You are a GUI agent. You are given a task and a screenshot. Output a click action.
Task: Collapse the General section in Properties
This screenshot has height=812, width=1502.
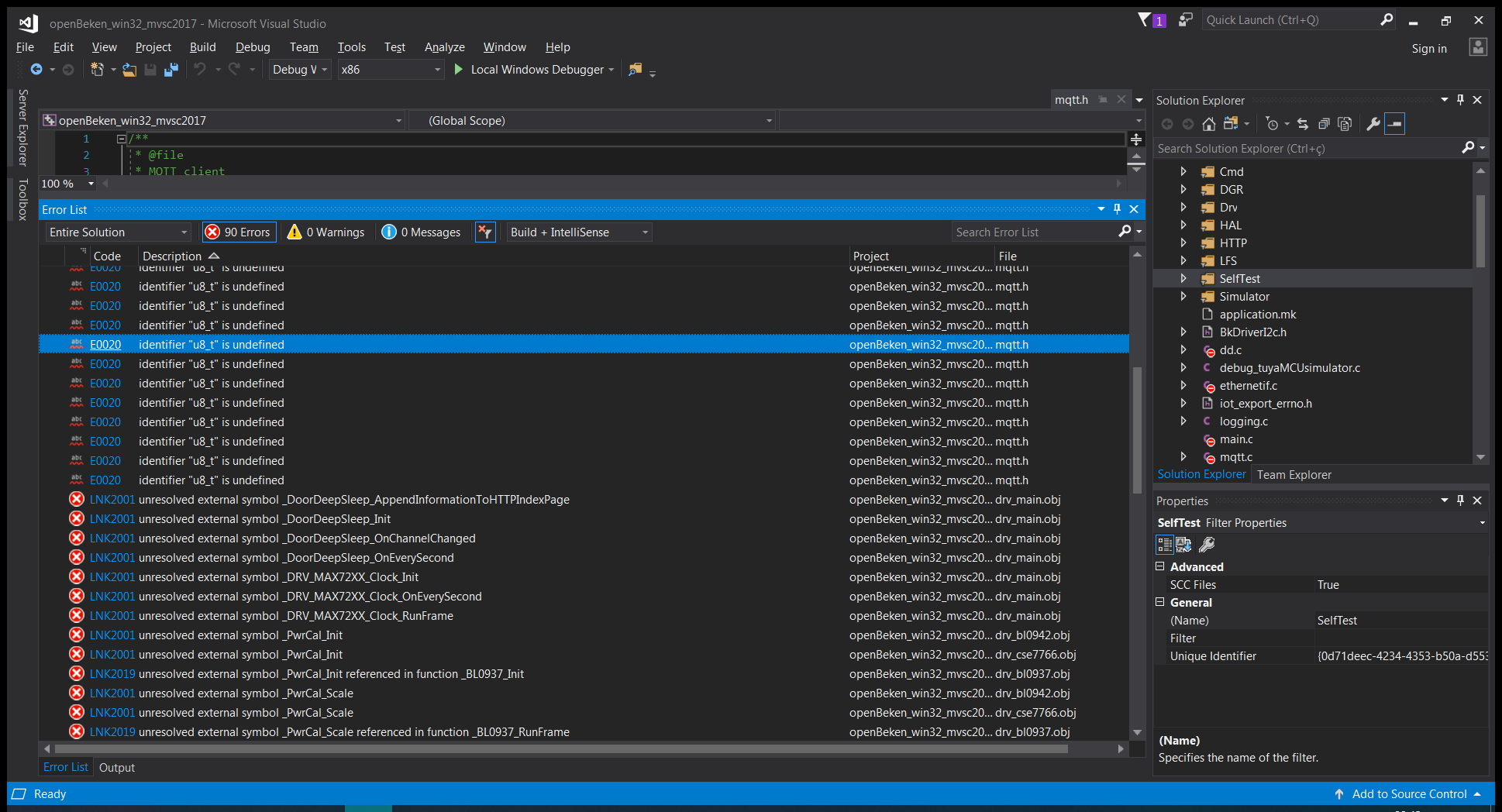pyautogui.click(x=1160, y=602)
